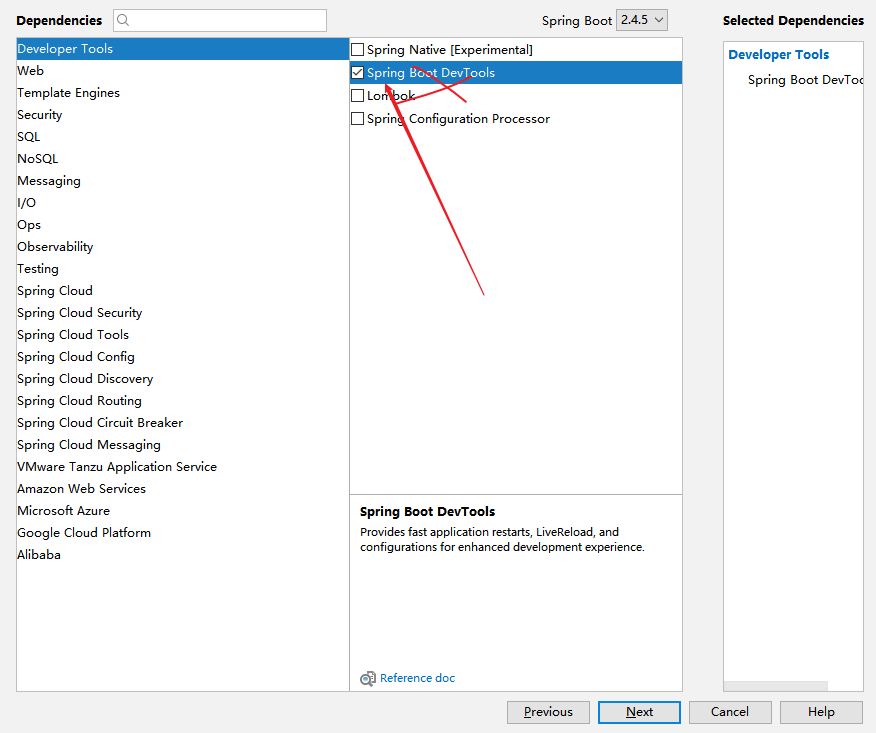Click the Spring Configuration Processor label

tap(458, 119)
